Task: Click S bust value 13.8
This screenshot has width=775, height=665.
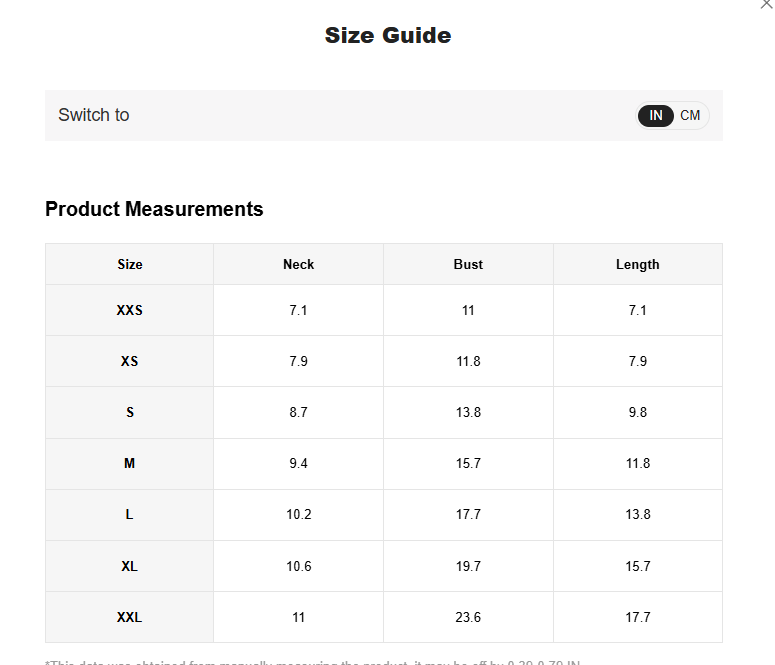Action: [x=468, y=412]
